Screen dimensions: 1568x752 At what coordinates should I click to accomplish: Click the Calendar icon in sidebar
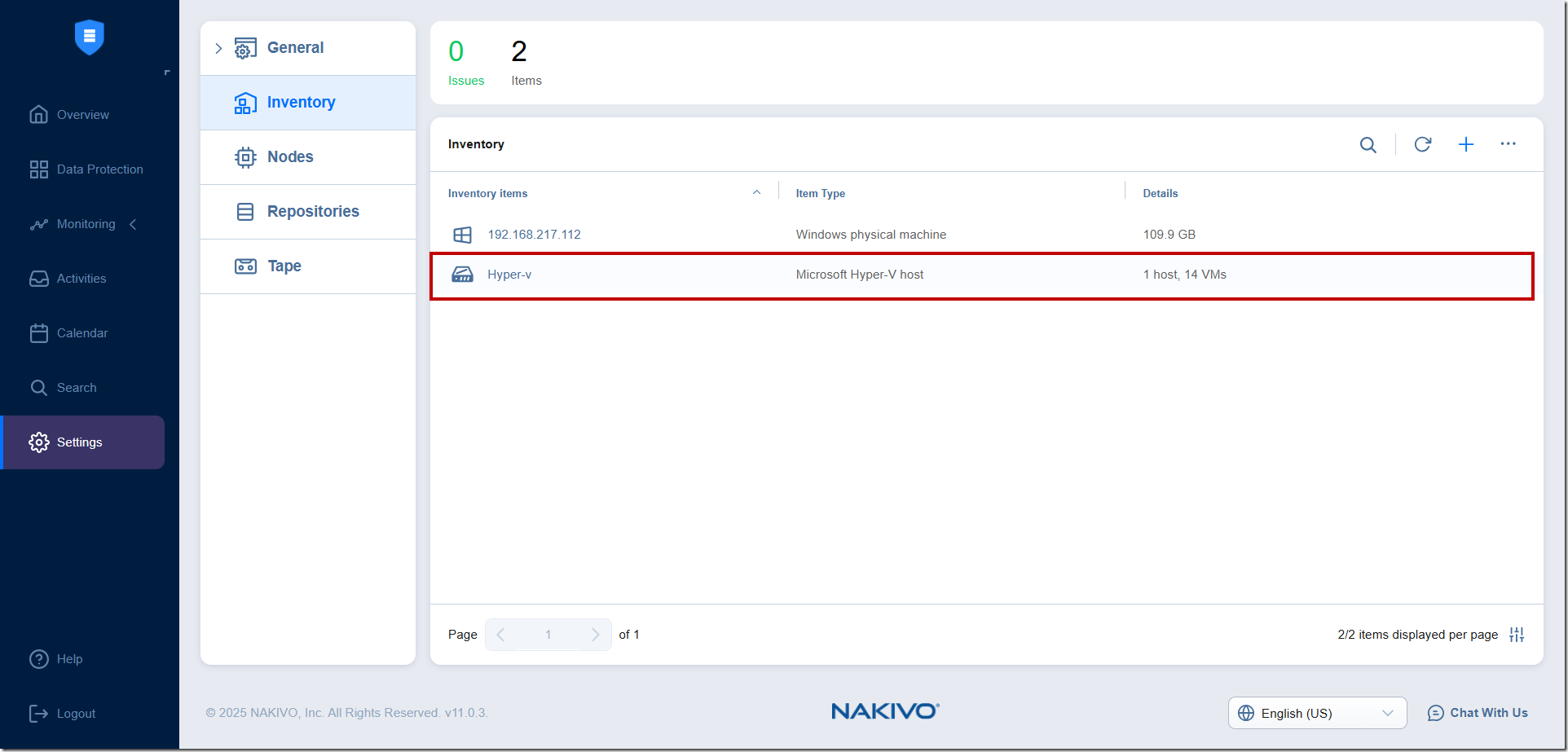[x=38, y=332]
